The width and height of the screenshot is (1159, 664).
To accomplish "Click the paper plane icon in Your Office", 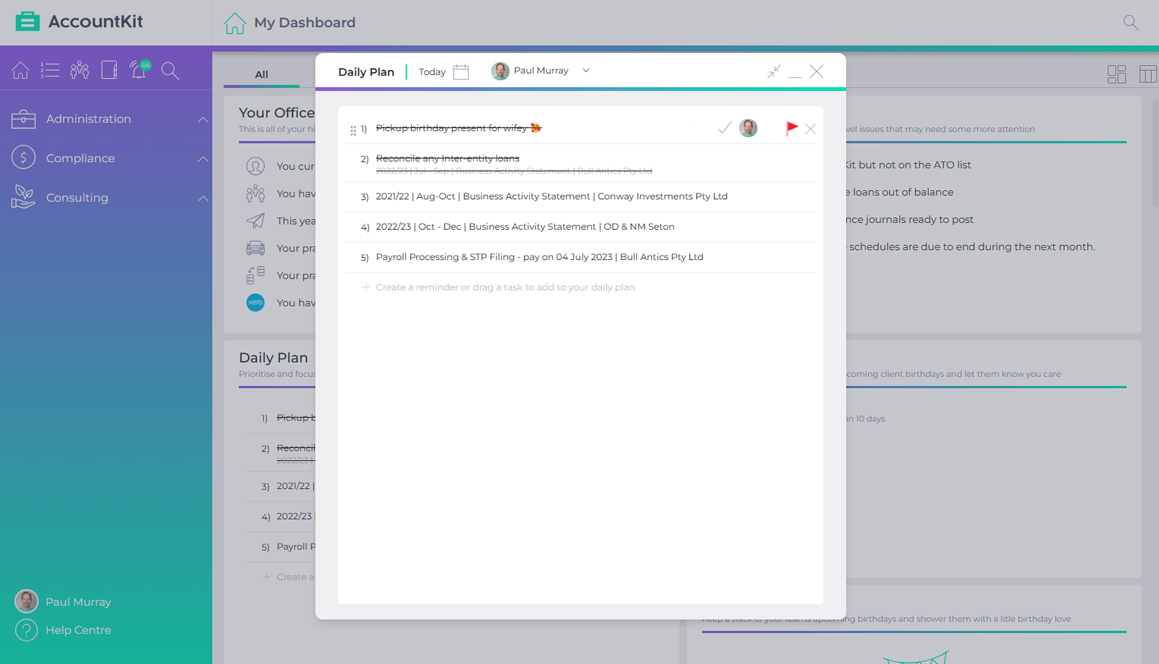I will (x=255, y=220).
